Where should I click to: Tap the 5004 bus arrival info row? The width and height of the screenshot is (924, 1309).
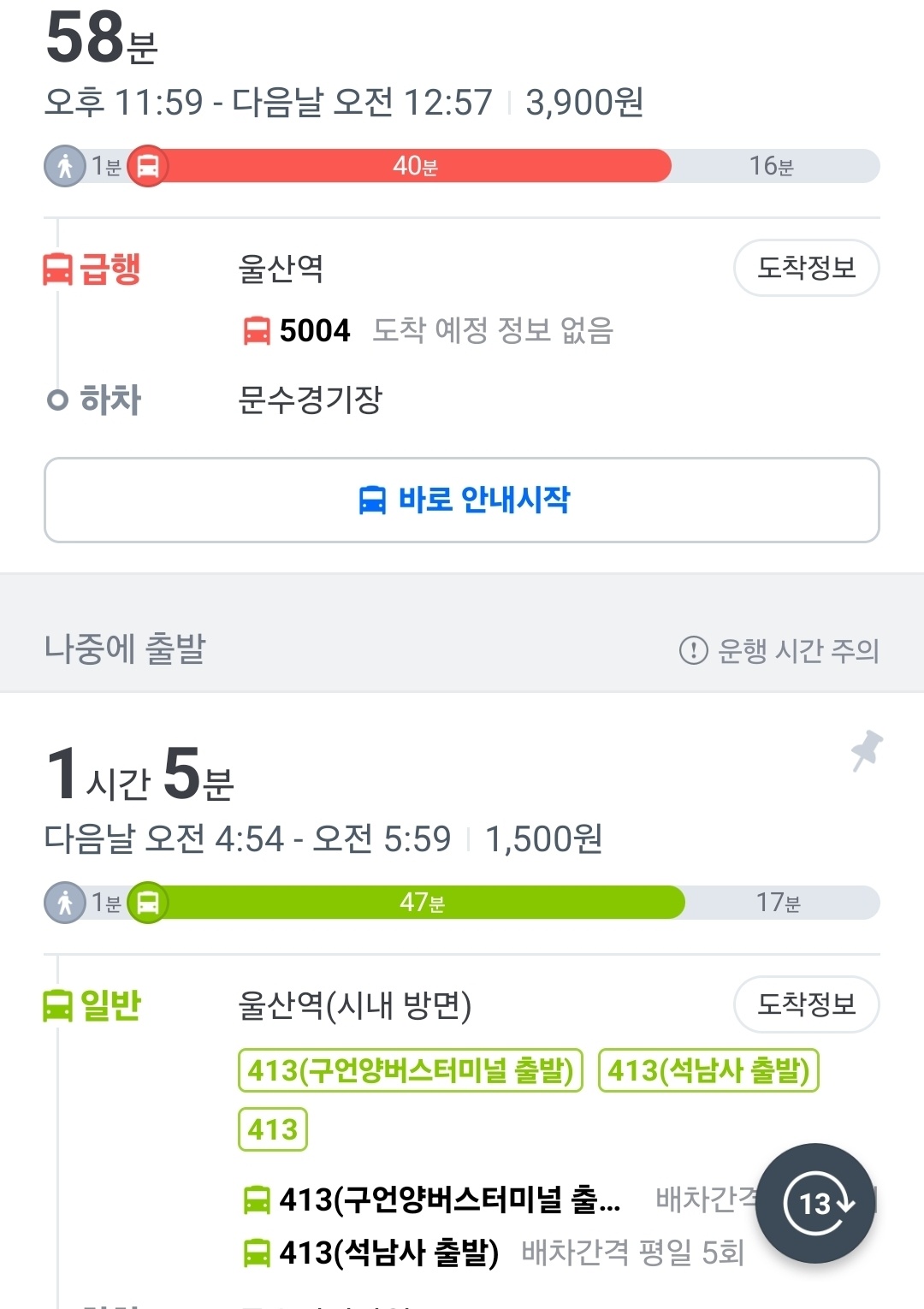click(x=428, y=330)
